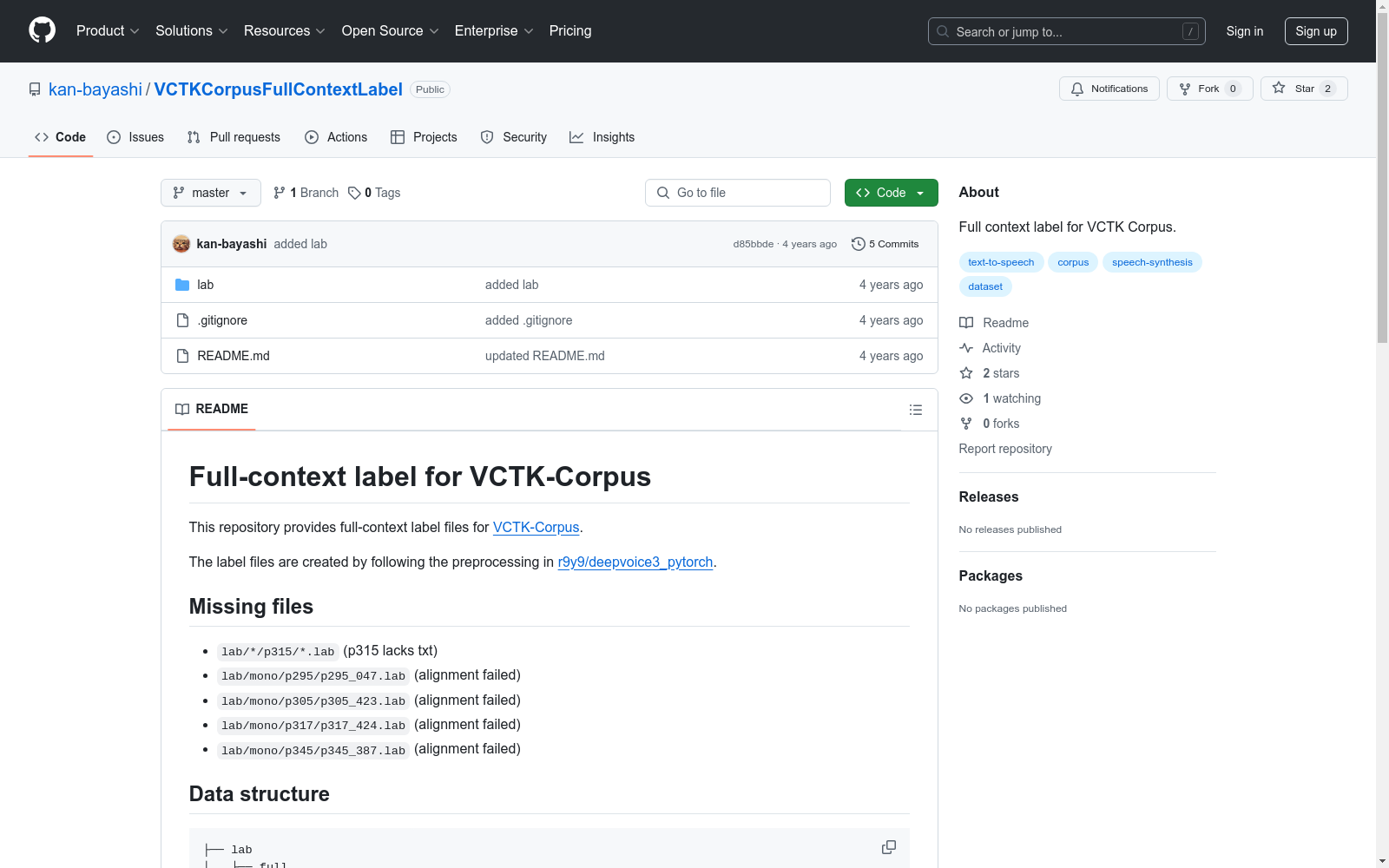Open the Security tab shield icon
1389x868 pixels.
click(x=487, y=137)
